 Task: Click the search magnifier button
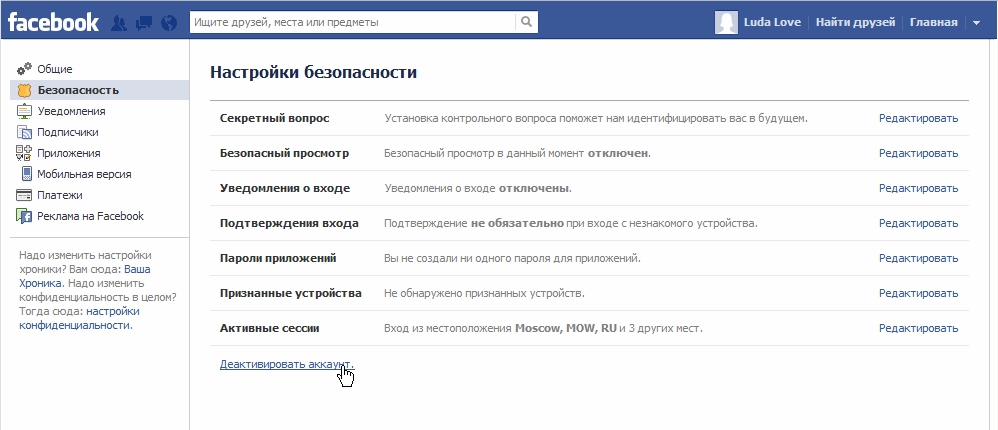click(x=526, y=22)
